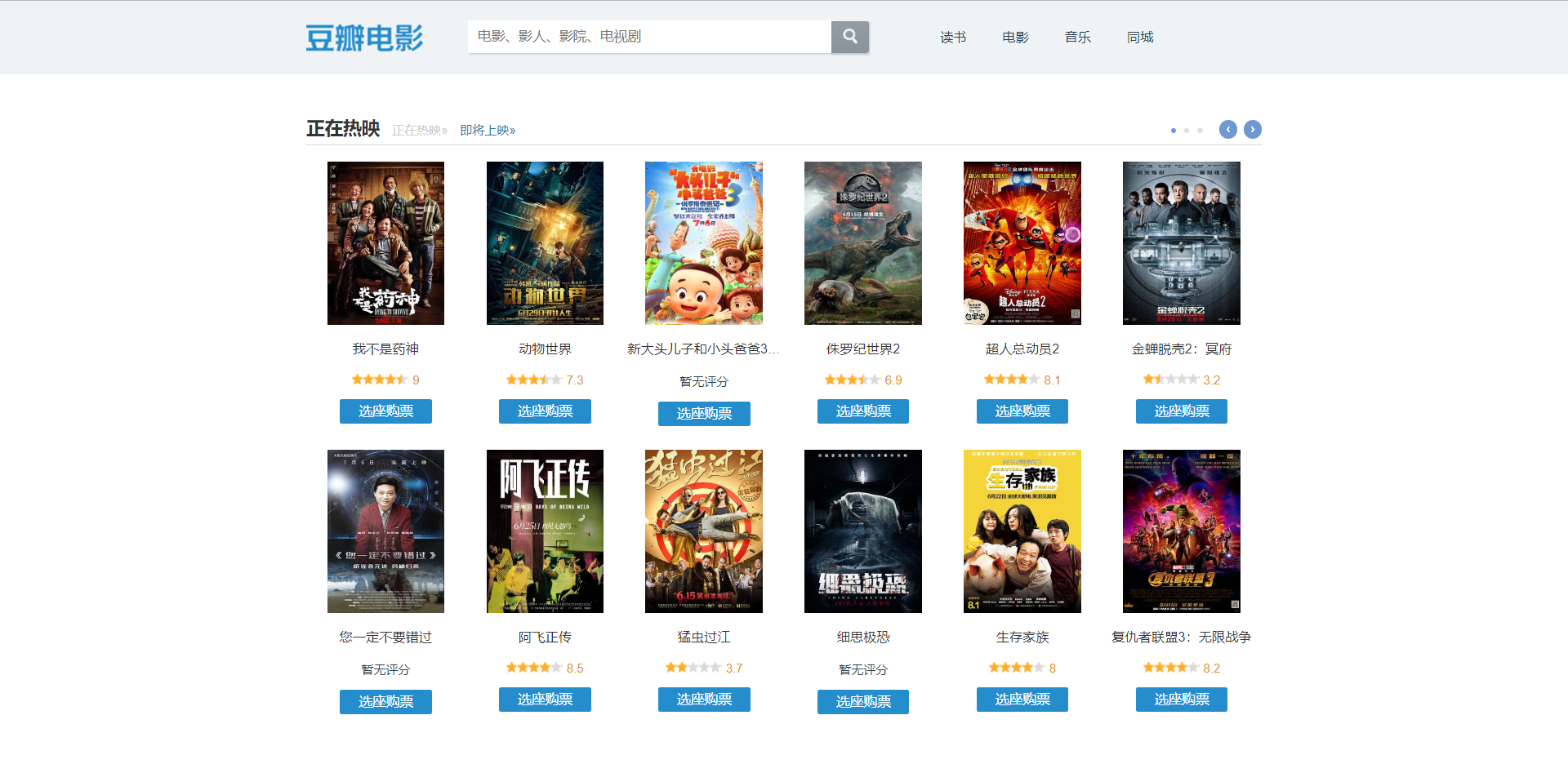Click the title link 金蝉脱壳2：冥府
Screen dimensions: 1568x773
click(x=1182, y=349)
